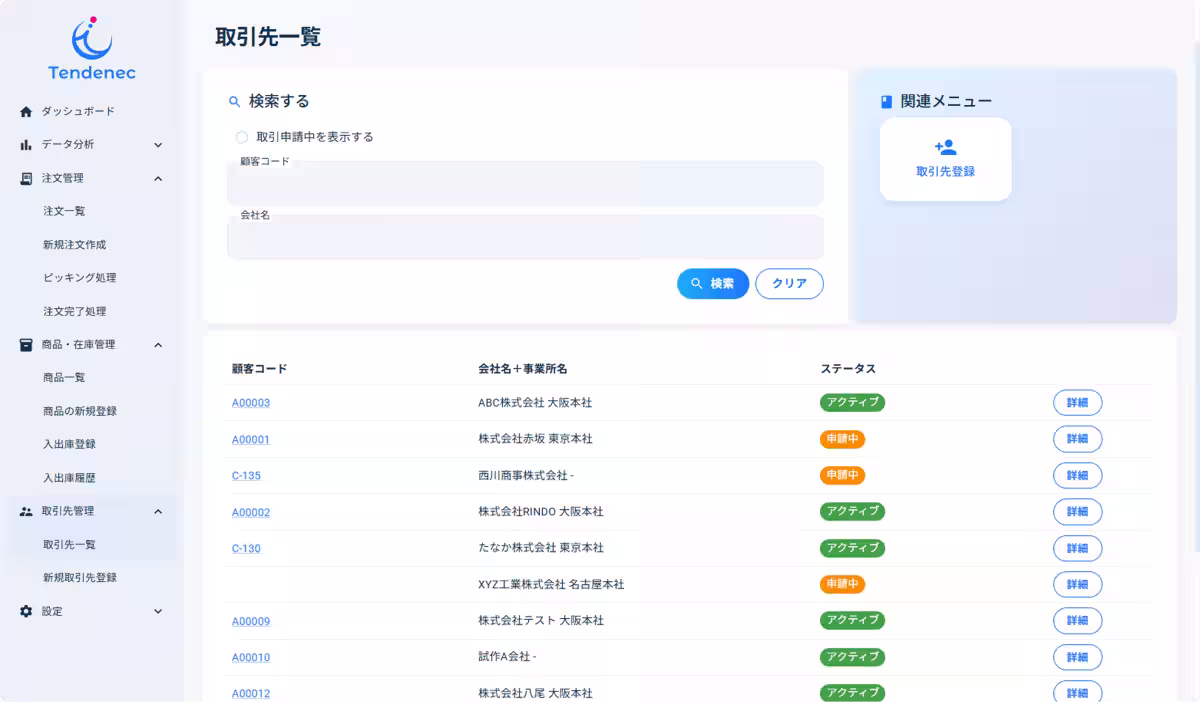Click the 取引先登録 add-person icon card
This screenshot has width=1200, height=702.
point(945,146)
